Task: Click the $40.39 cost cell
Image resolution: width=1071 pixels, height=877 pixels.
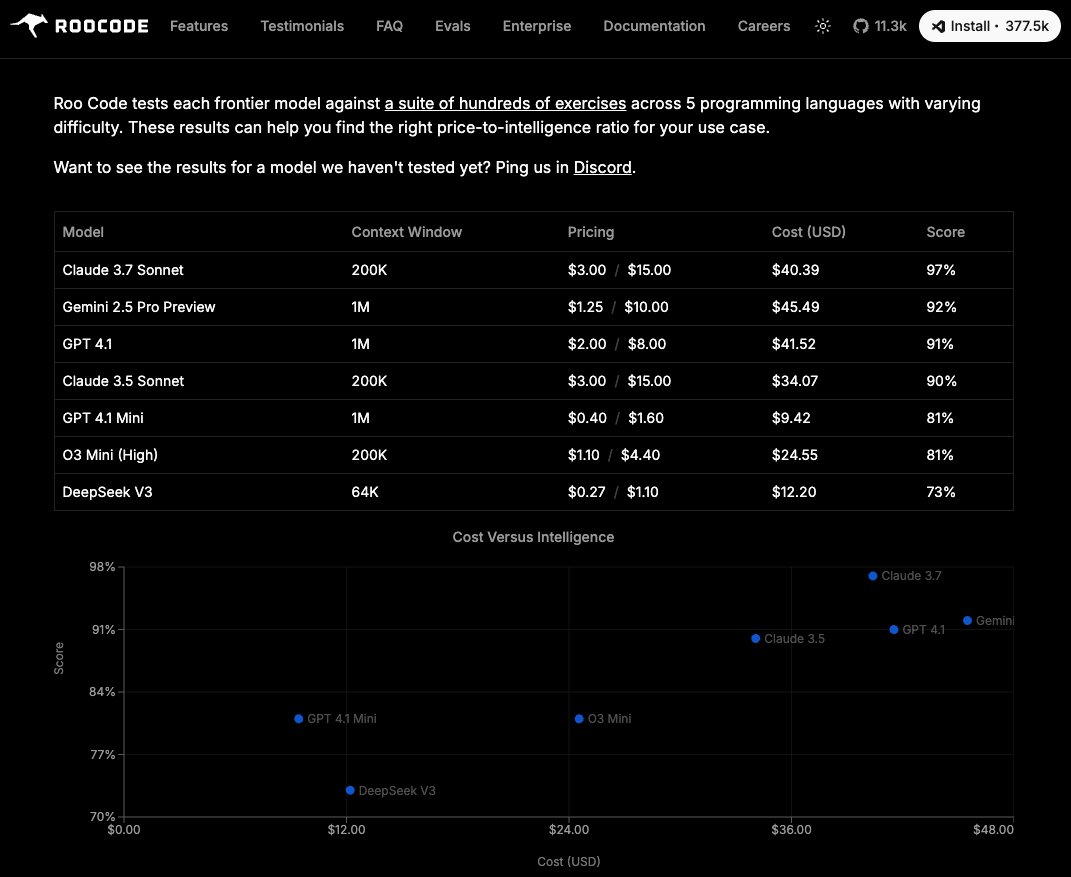Action: pos(795,270)
